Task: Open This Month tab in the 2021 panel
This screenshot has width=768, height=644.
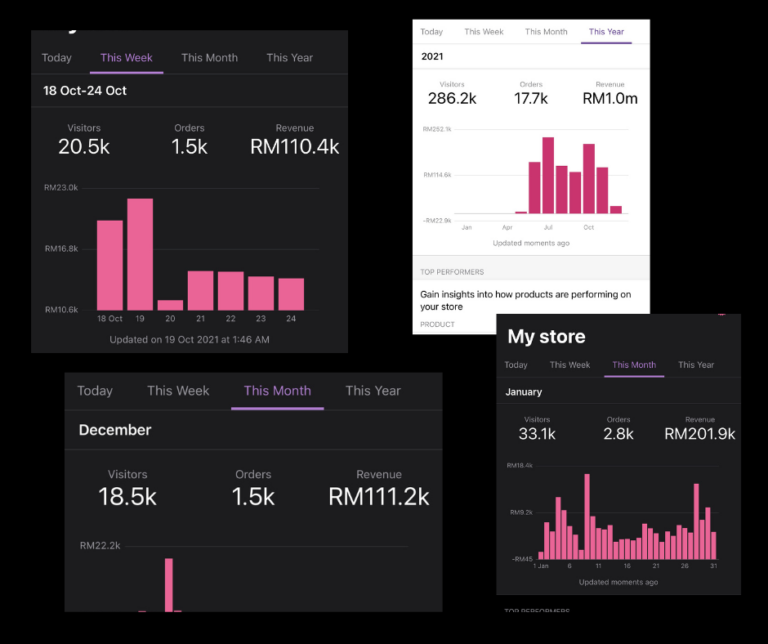Action: [x=546, y=32]
